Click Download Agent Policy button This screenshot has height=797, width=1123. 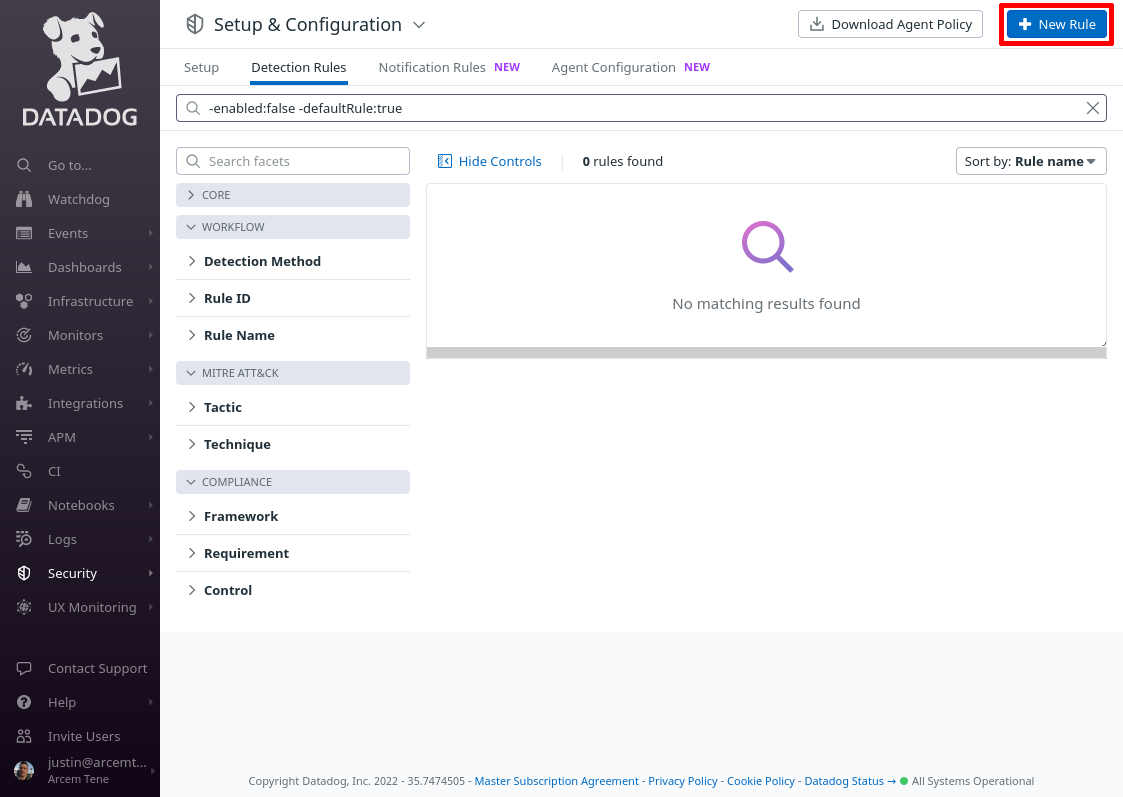890,24
